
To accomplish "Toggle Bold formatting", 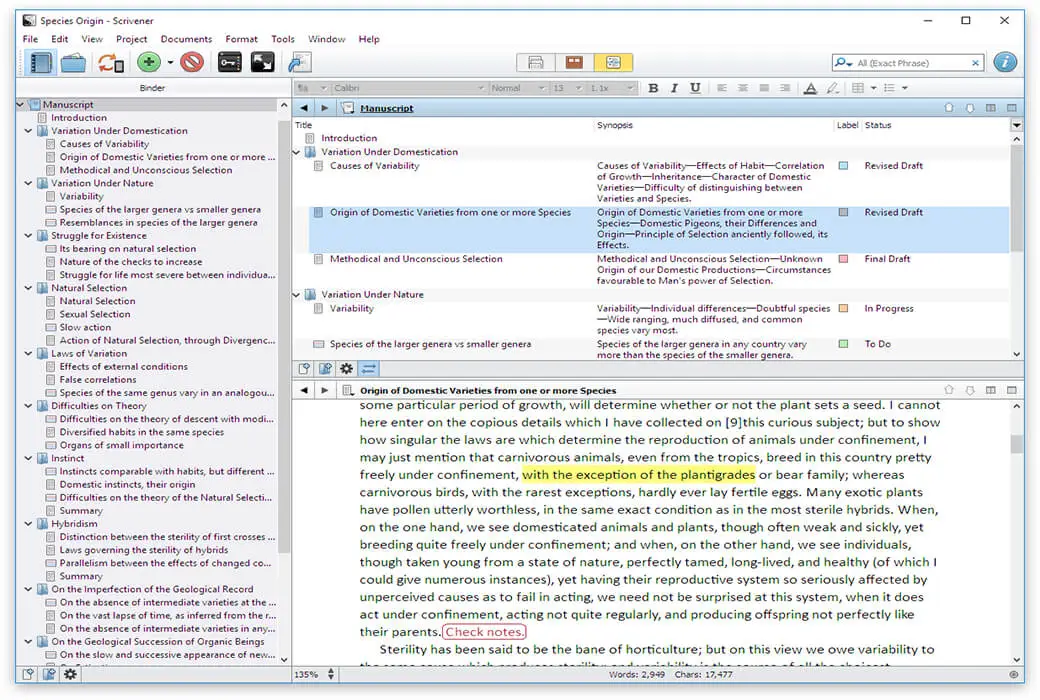I will tap(653, 88).
